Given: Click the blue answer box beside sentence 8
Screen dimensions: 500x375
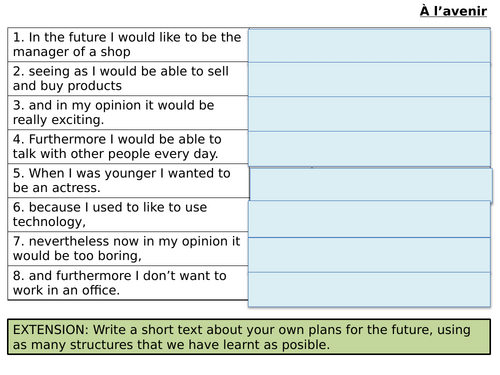Looking at the screenshot, I should pos(369,290).
